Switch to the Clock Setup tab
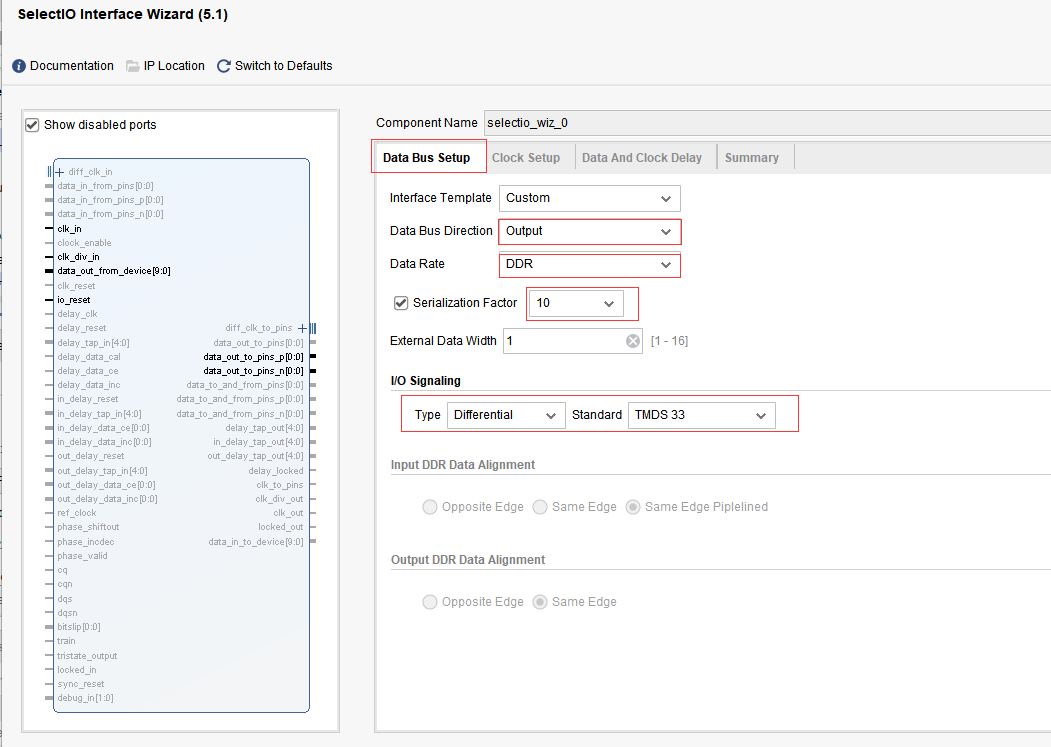The image size is (1051, 747). pyautogui.click(x=526, y=158)
